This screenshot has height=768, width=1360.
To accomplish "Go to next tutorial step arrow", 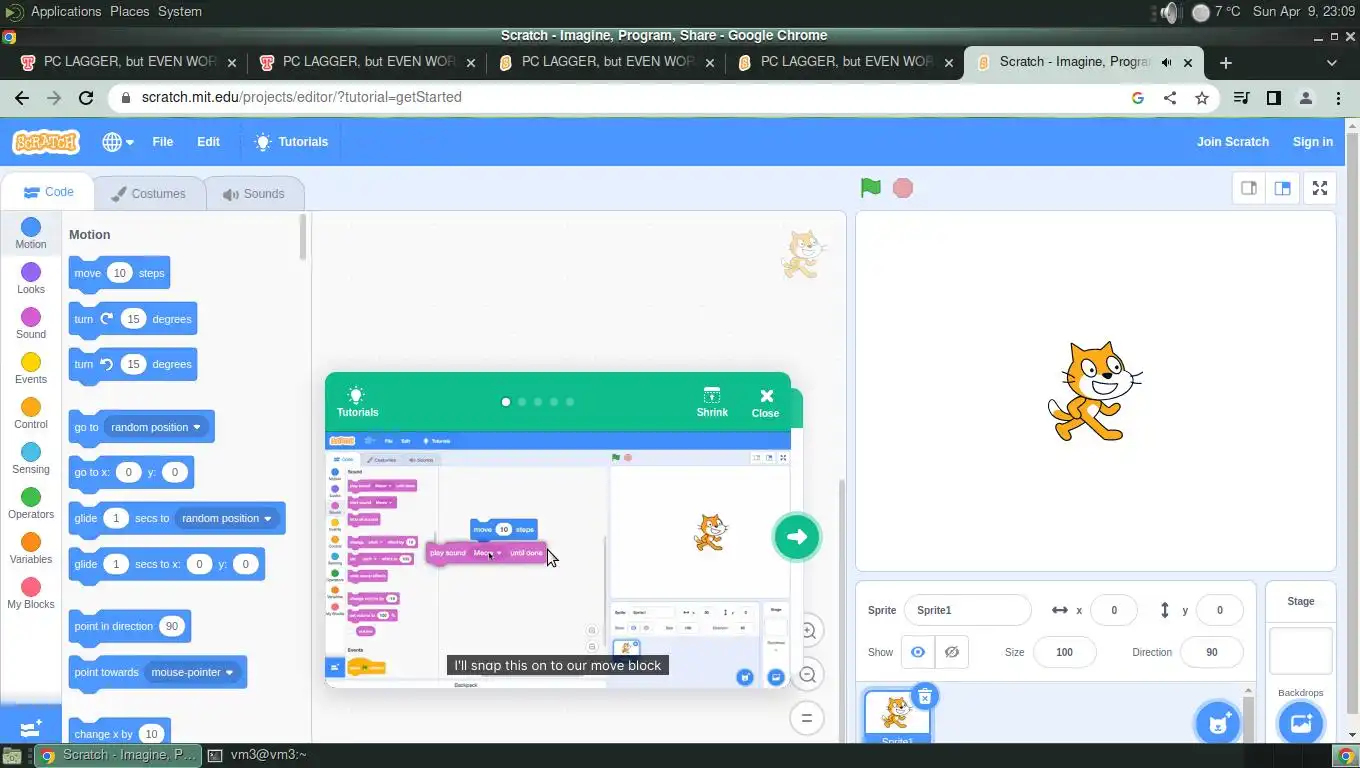I will (x=797, y=537).
